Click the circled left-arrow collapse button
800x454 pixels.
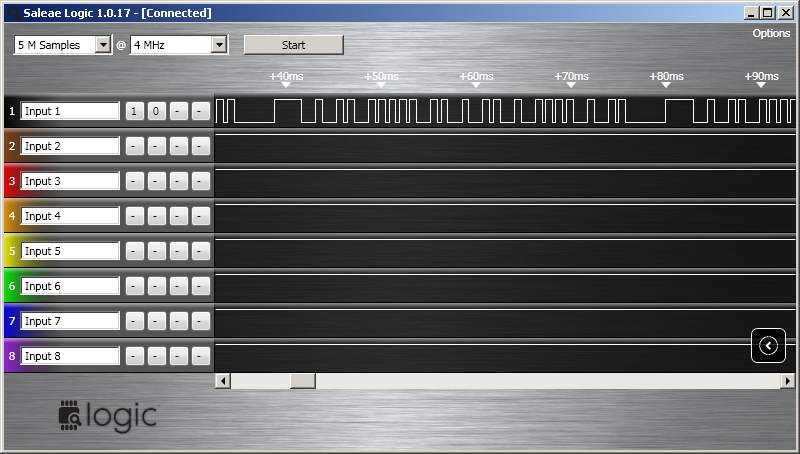(x=768, y=345)
